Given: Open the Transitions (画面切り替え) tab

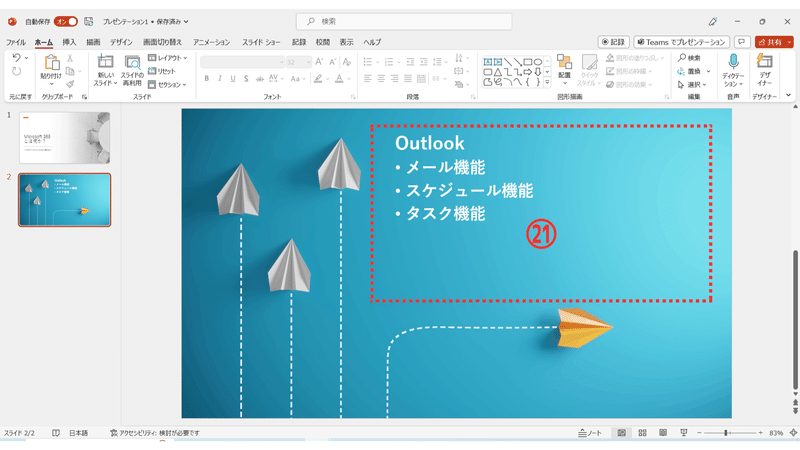Looking at the screenshot, I should click(x=162, y=42).
